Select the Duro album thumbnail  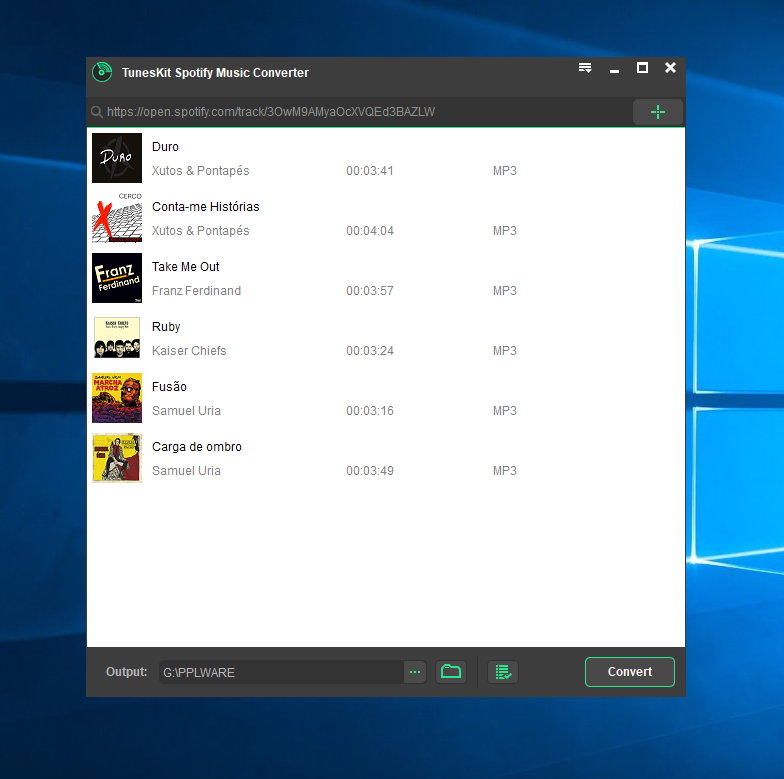[x=117, y=158]
